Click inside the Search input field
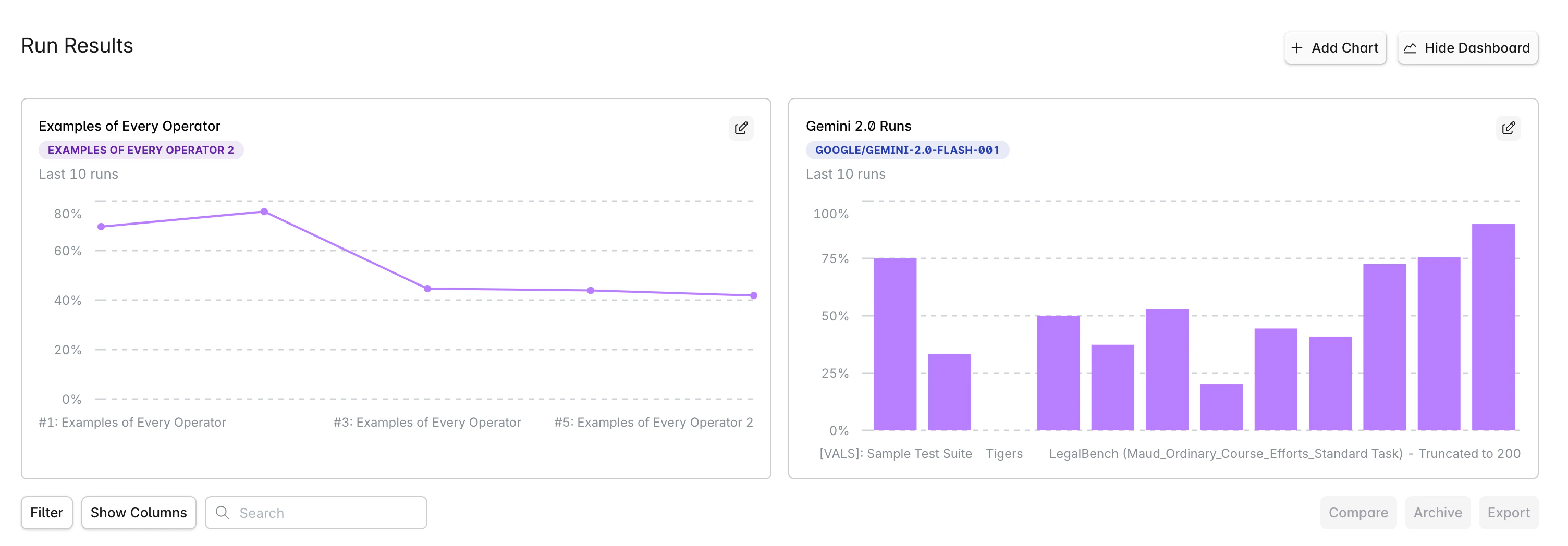 tap(316, 513)
